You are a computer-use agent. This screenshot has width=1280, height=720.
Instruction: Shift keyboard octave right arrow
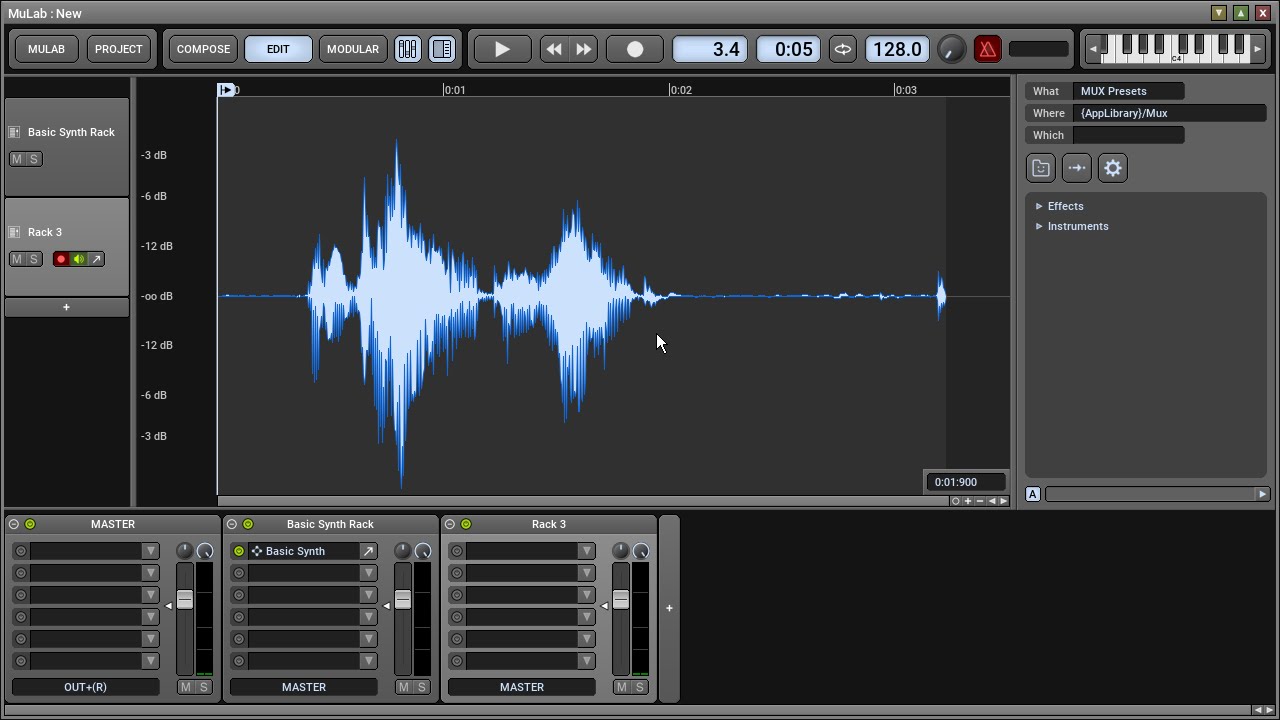point(1257,48)
